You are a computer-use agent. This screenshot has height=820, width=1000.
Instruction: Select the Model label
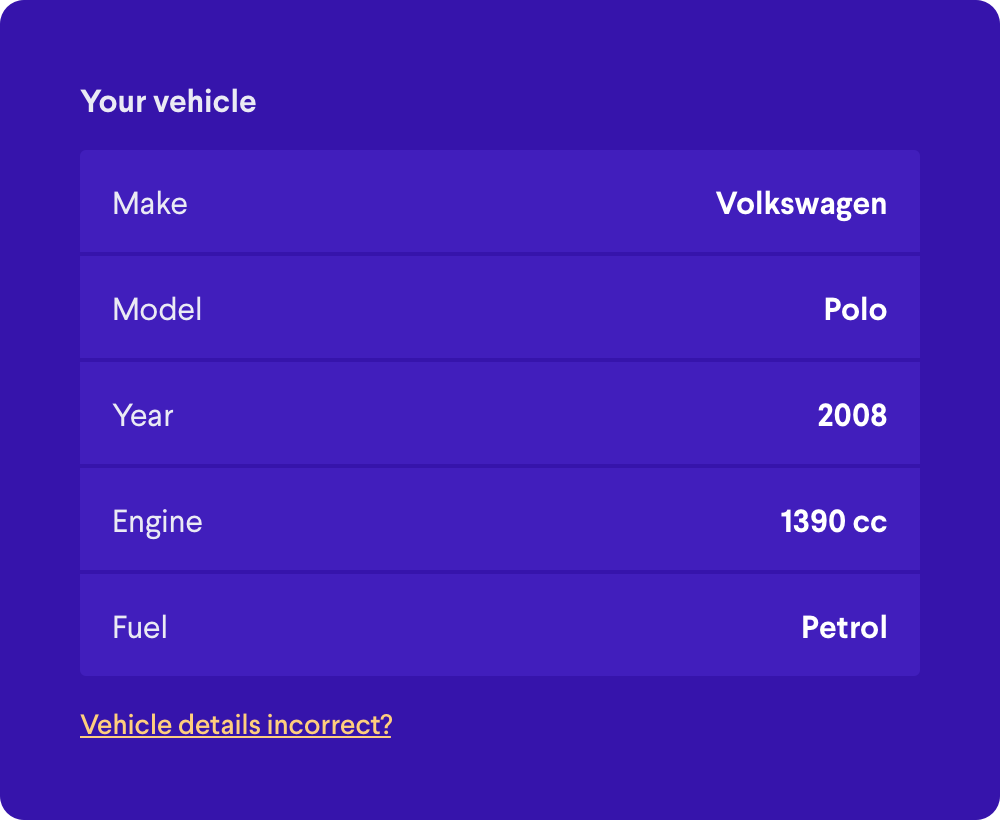pyautogui.click(x=157, y=309)
